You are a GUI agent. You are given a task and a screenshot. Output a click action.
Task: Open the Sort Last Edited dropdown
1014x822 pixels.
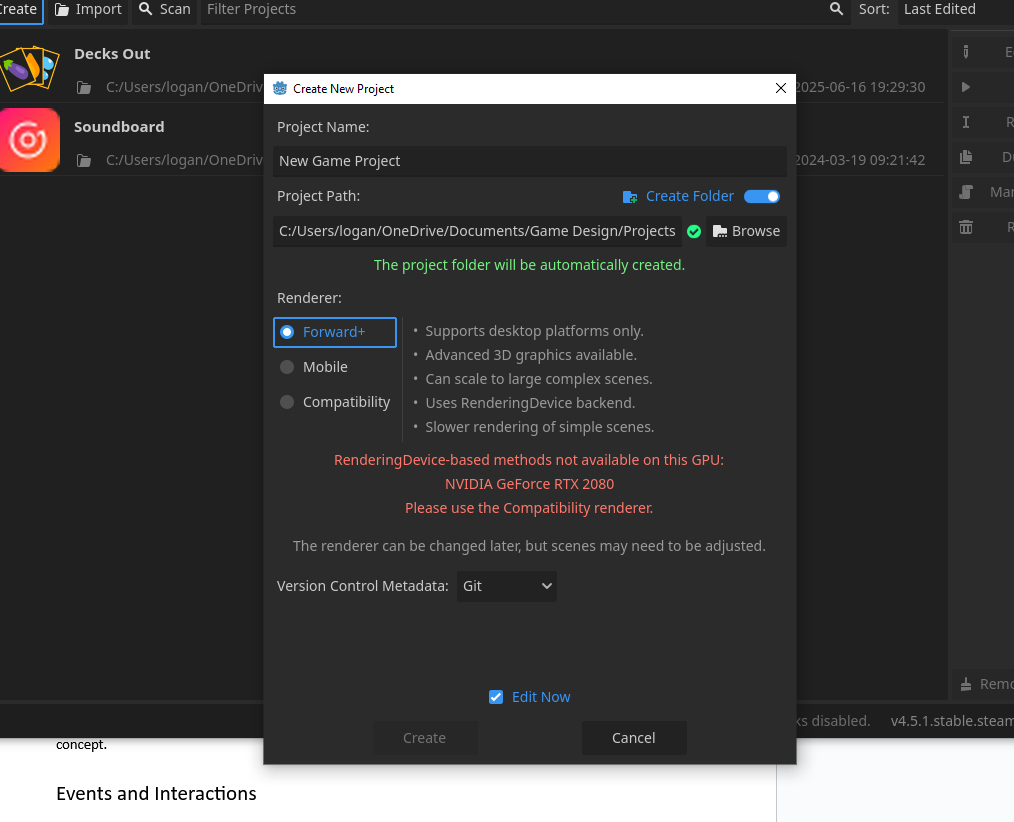coord(950,9)
